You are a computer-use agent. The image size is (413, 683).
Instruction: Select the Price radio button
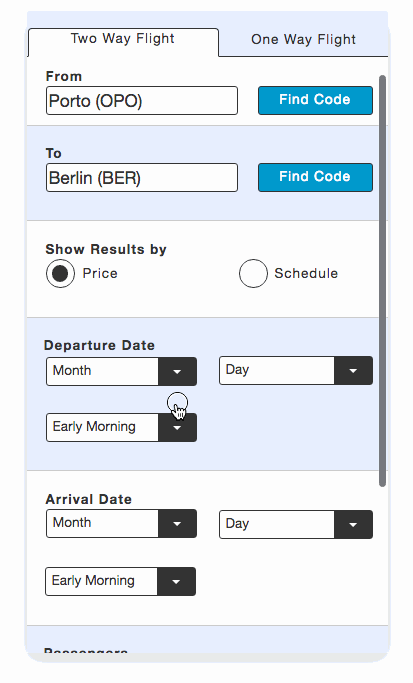[60, 274]
